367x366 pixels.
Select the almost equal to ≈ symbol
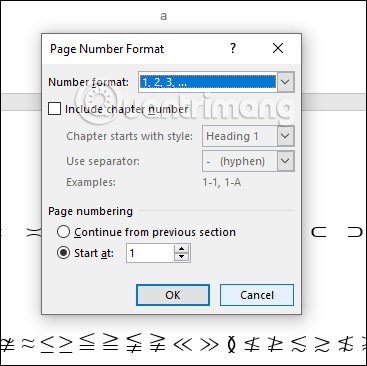coord(29,344)
